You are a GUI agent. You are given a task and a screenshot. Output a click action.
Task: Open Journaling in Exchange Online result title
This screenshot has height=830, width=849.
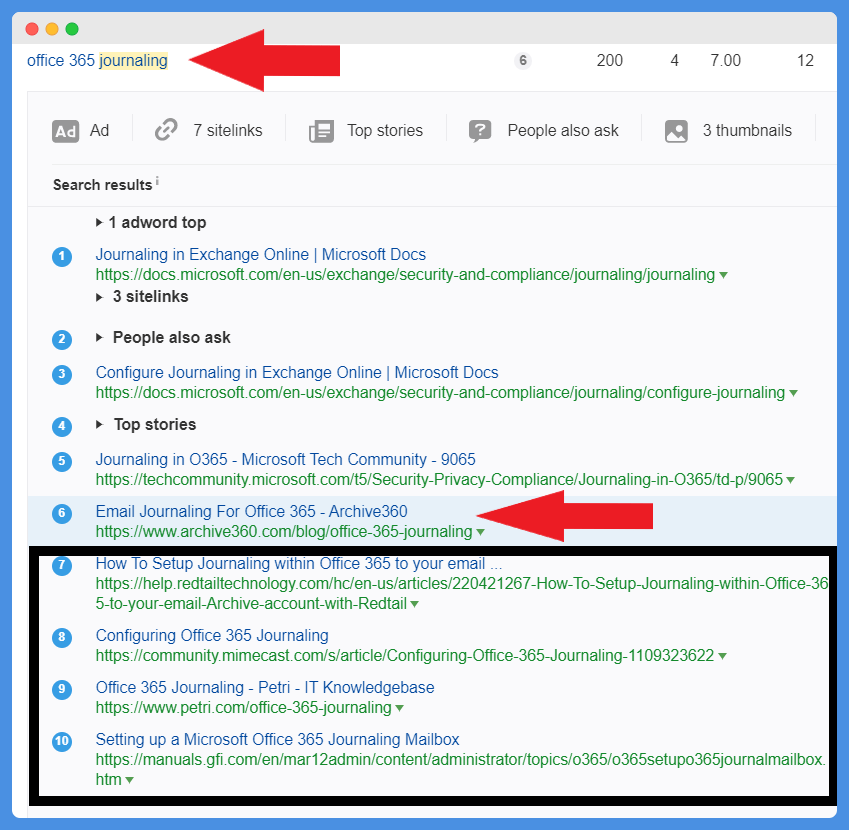coord(260,254)
